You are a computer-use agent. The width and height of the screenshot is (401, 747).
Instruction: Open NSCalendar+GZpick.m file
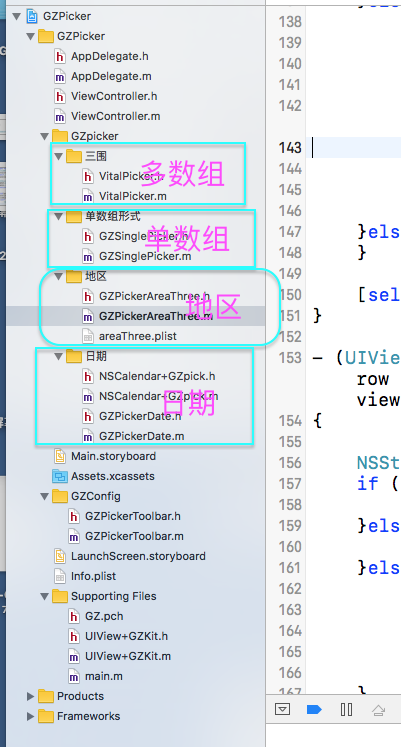coord(159,396)
